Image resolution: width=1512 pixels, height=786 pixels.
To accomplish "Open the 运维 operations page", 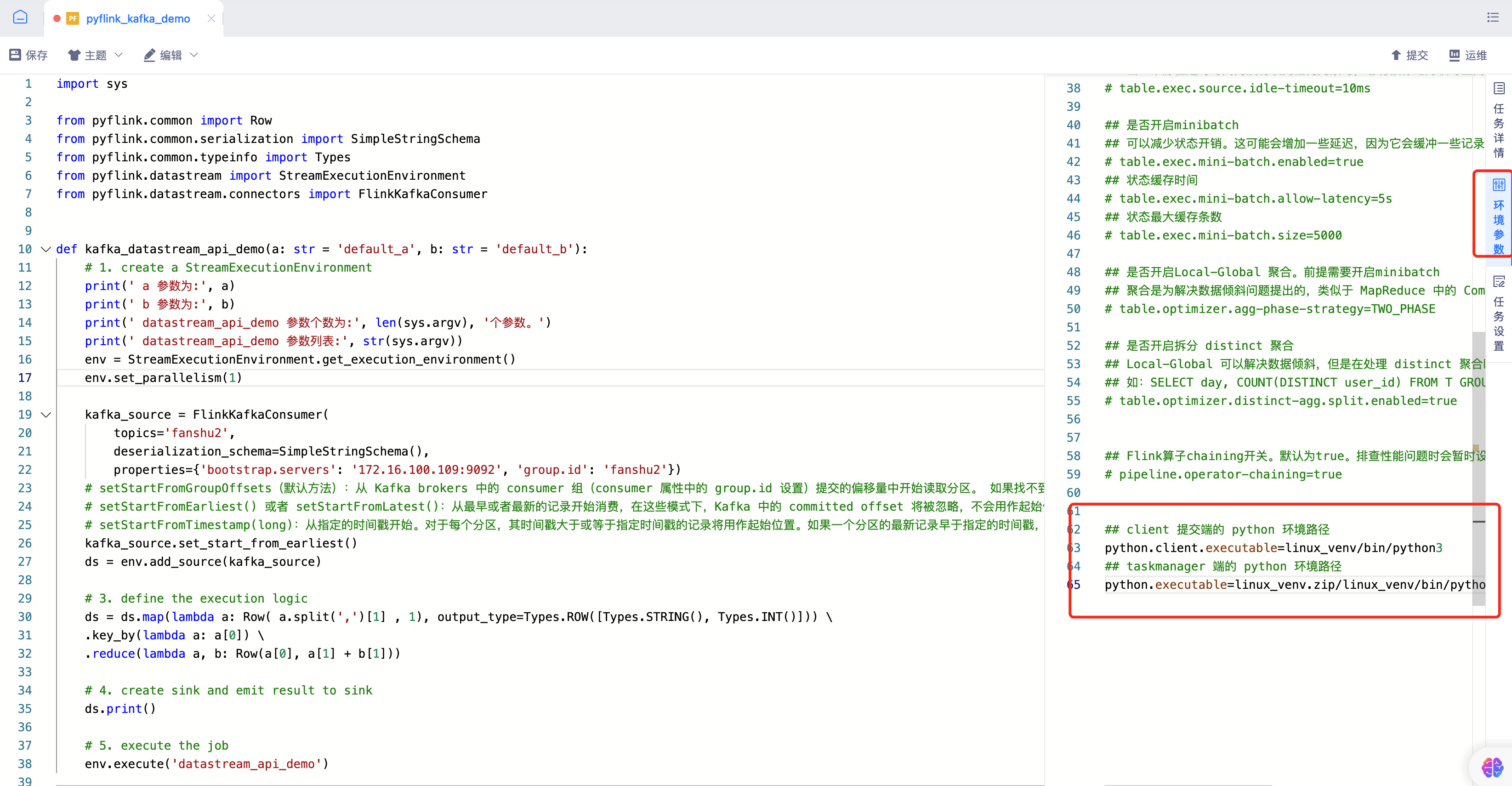I will [1468, 55].
